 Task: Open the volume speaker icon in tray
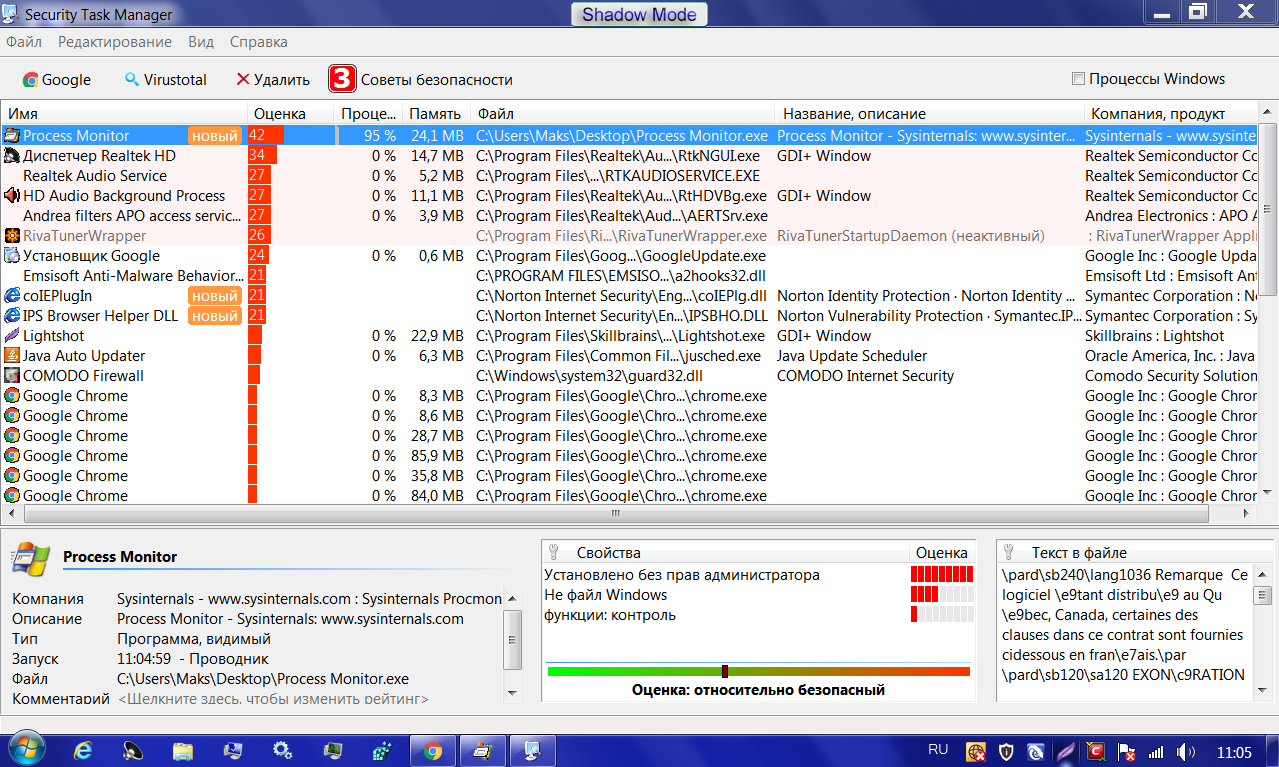(1186, 751)
